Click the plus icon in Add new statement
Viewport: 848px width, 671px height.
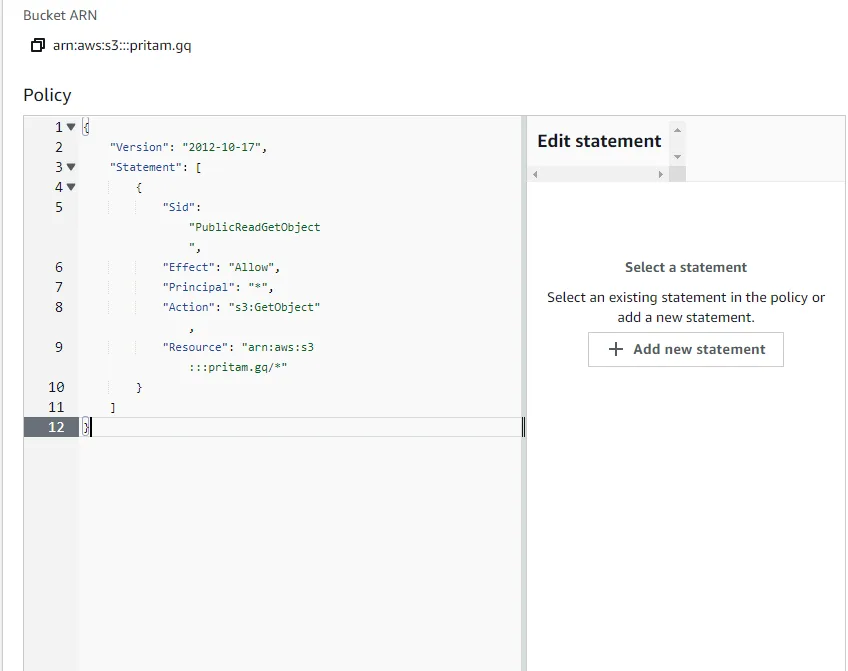click(615, 349)
